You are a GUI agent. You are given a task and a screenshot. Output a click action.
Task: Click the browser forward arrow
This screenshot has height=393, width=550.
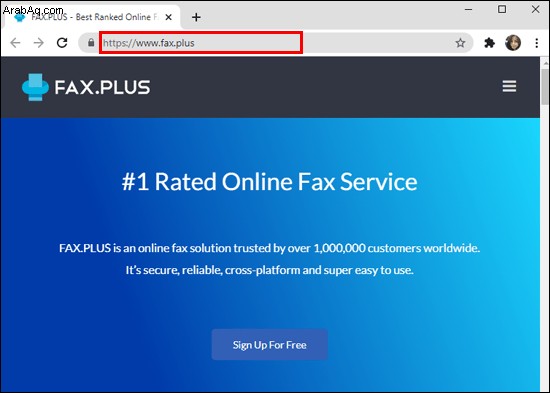tap(39, 43)
